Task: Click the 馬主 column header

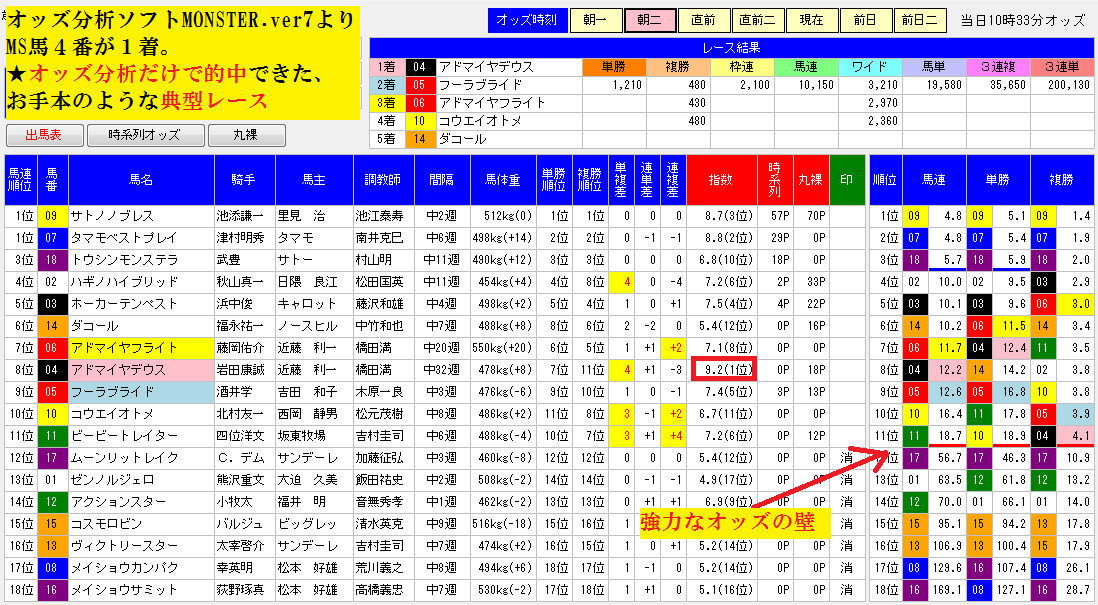Action: pos(314,180)
